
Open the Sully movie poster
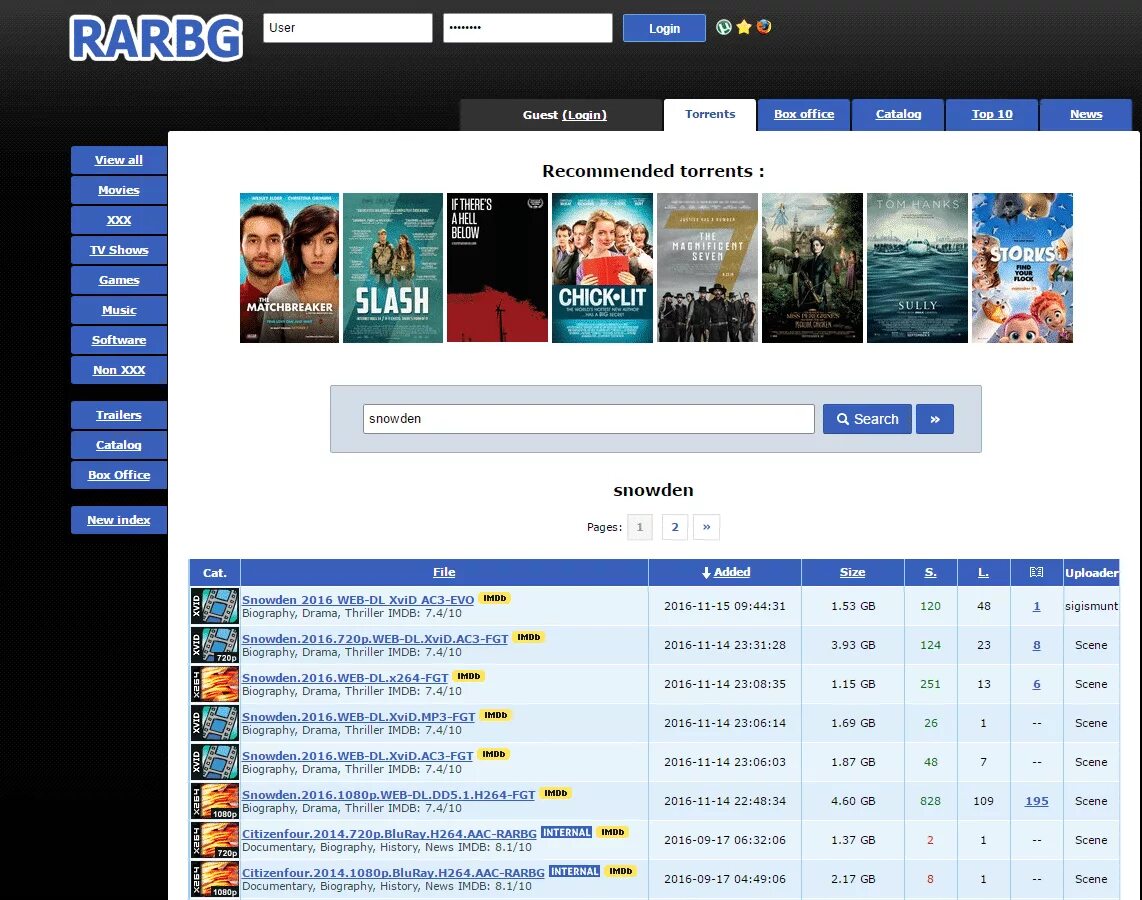(917, 268)
